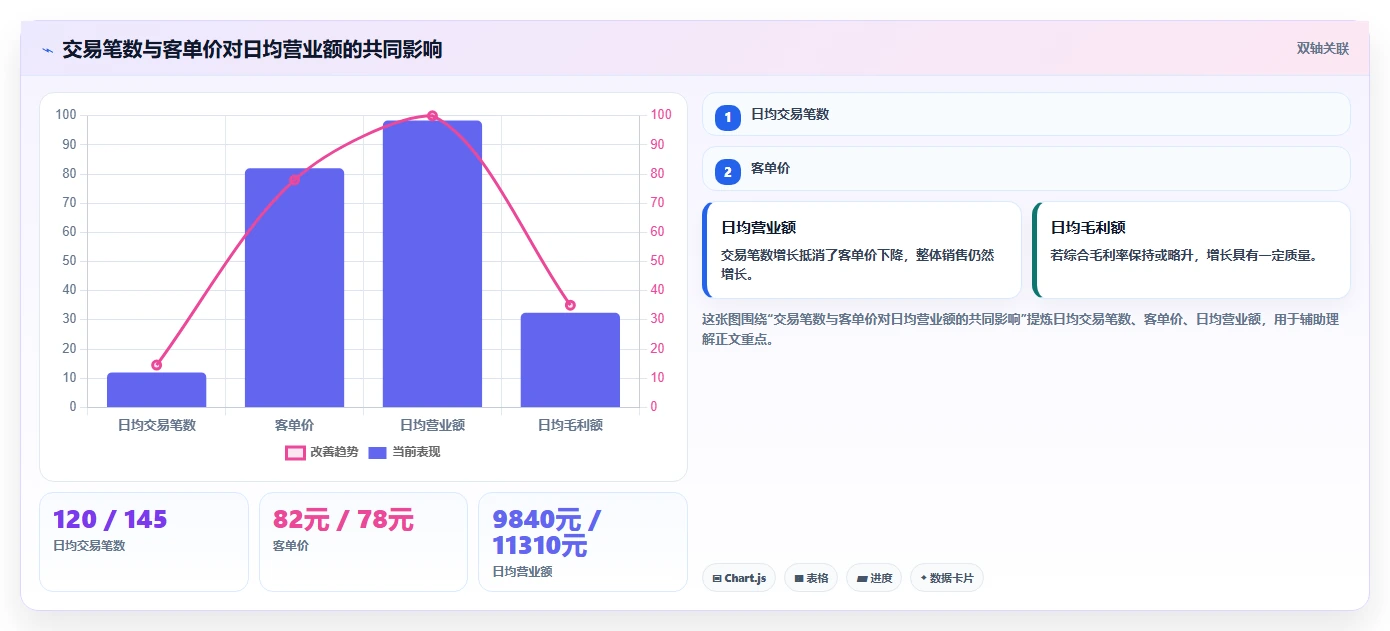Click the trend line point above 客单价
The width and height of the screenshot is (1390, 631).
(294, 180)
